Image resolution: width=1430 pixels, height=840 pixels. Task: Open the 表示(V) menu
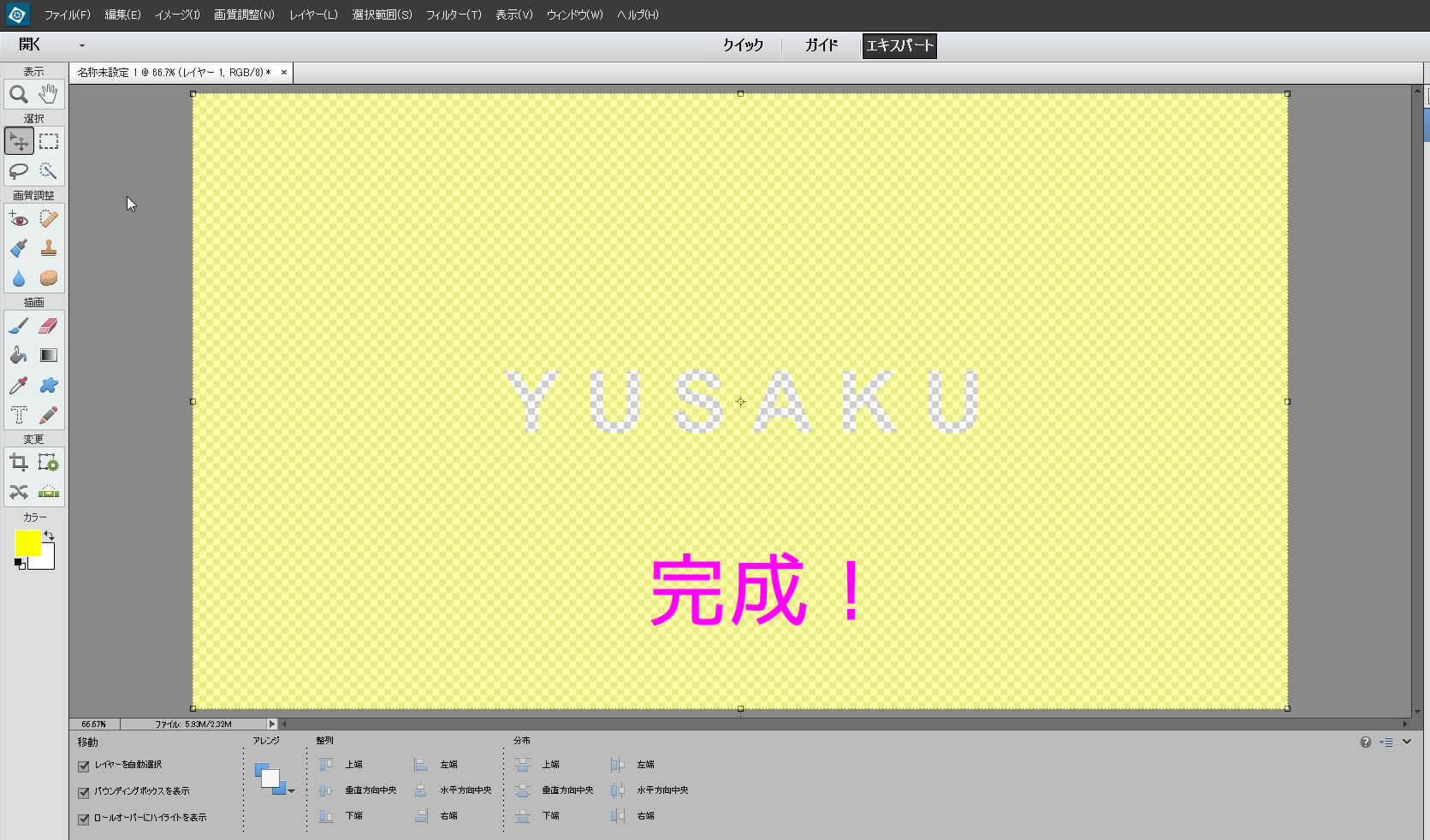(513, 15)
